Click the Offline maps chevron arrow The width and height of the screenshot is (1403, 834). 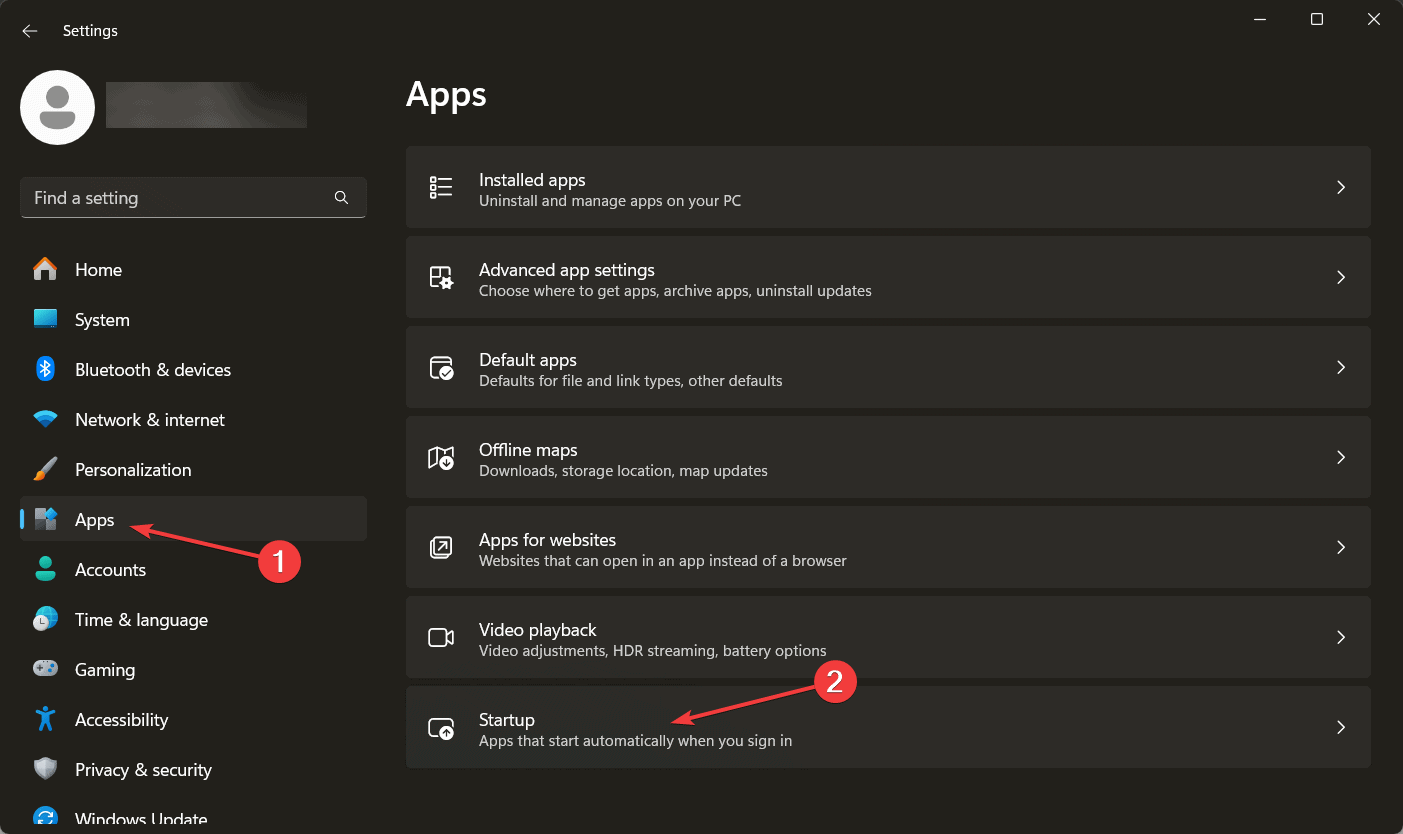pos(1341,458)
